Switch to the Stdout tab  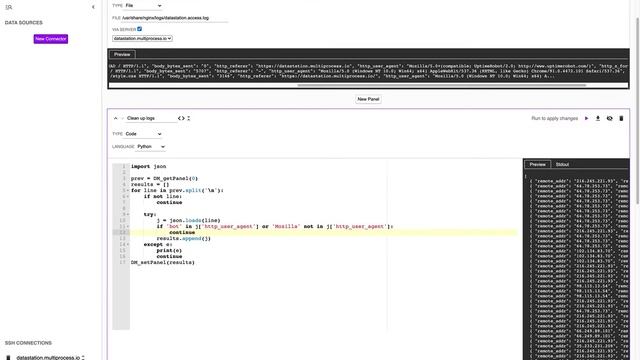pos(562,164)
